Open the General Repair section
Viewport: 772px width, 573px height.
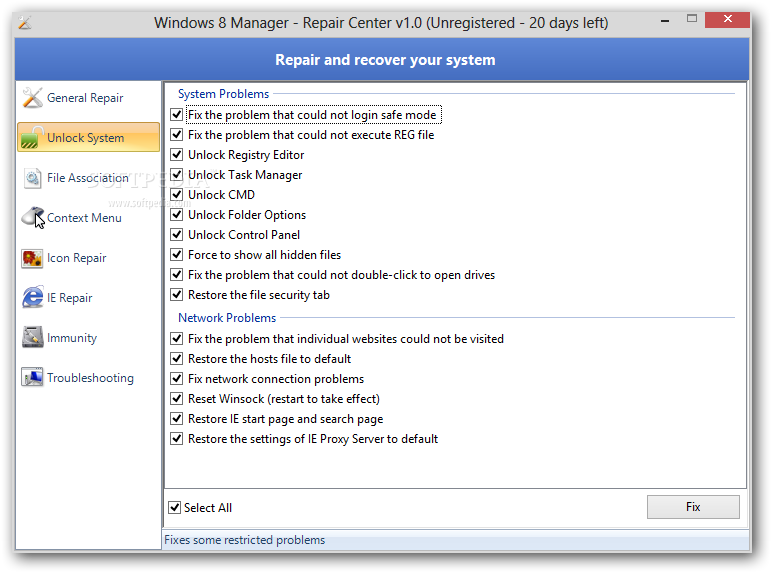point(85,98)
